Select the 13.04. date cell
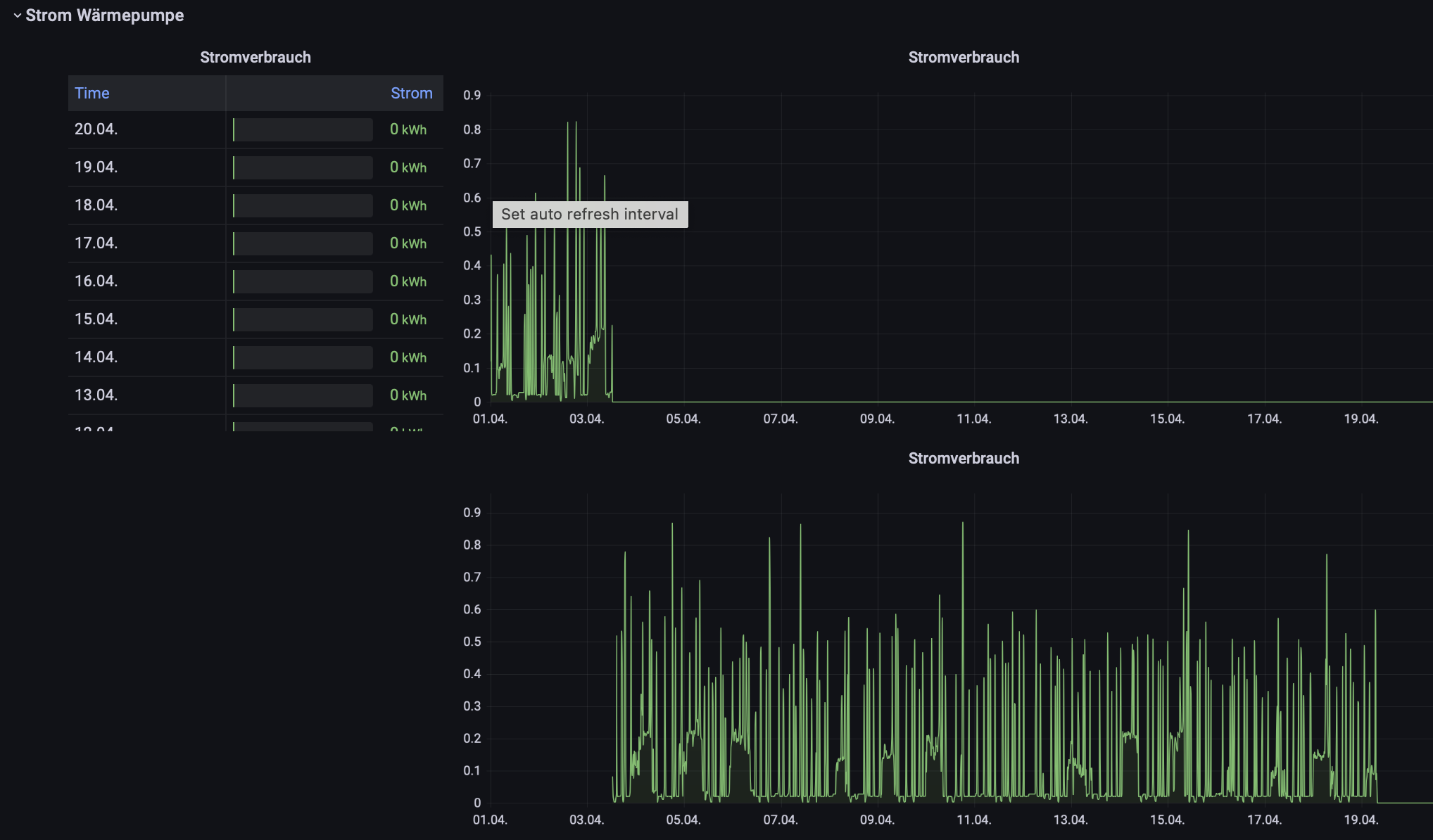 pyautogui.click(x=96, y=395)
